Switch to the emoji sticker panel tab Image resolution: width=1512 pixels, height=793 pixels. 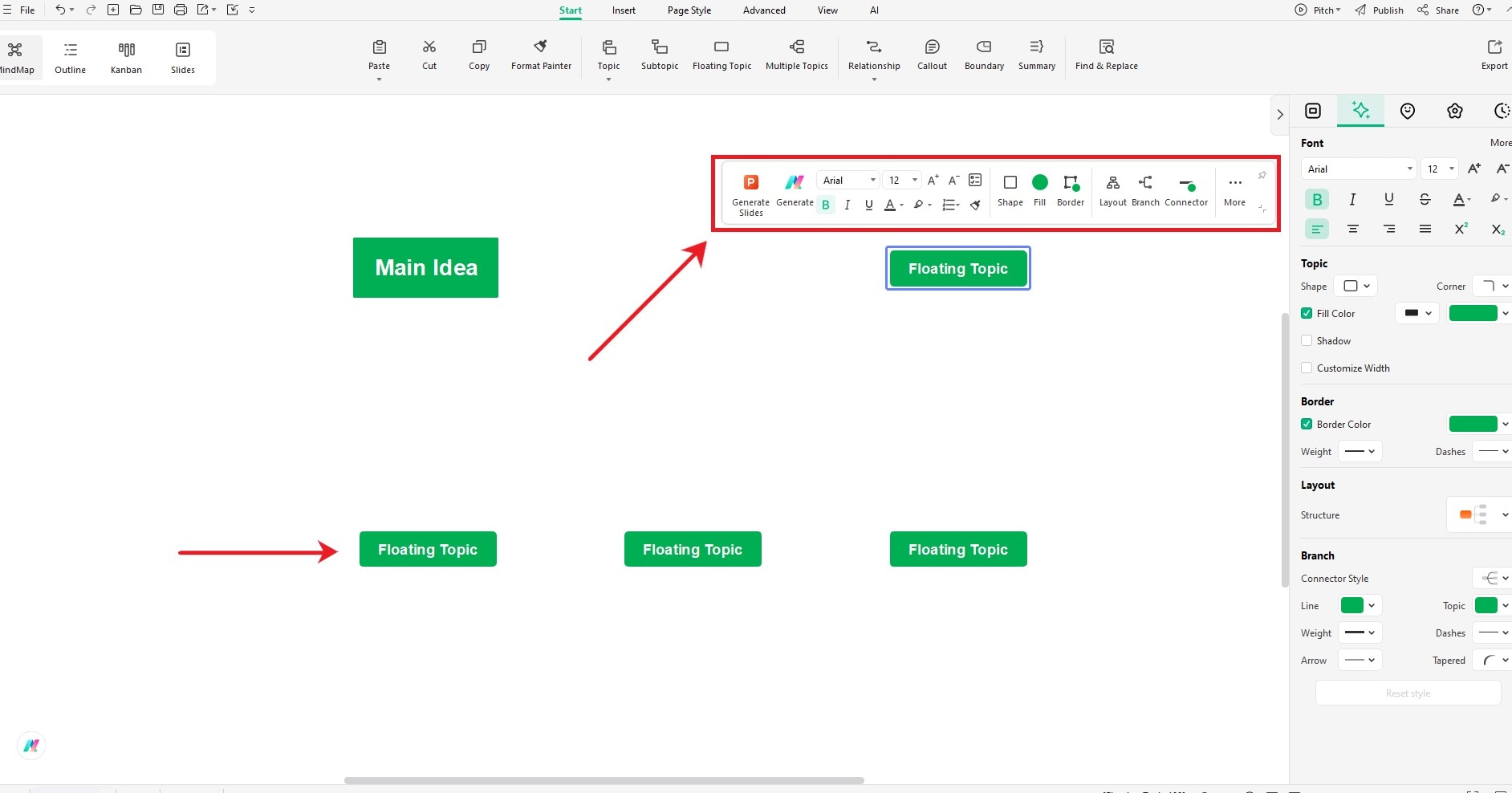tap(1408, 111)
